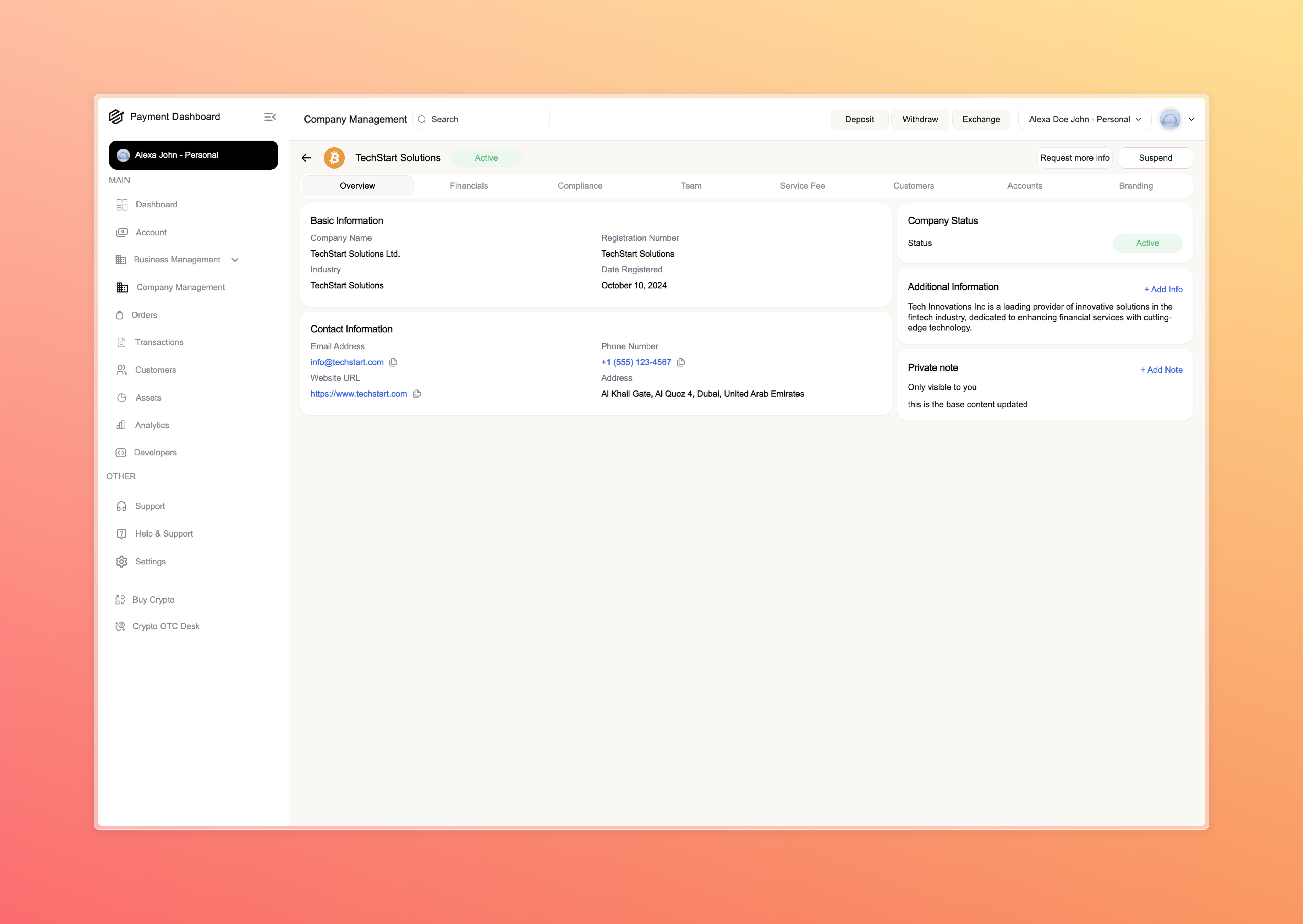Open the Compliance tab
This screenshot has width=1303, height=924.
[580, 186]
